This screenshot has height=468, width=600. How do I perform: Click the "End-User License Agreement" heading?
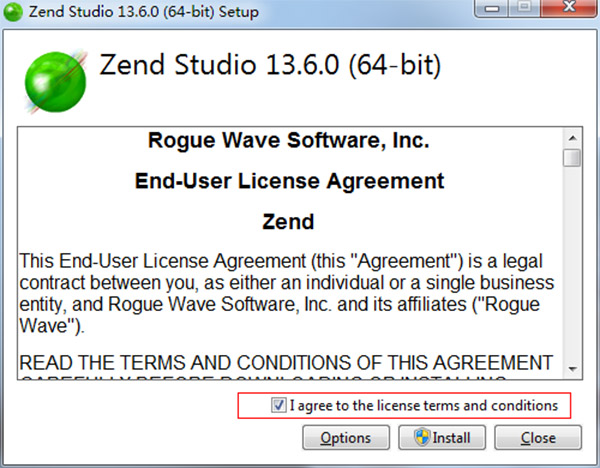pyautogui.click(x=288, y=181)
